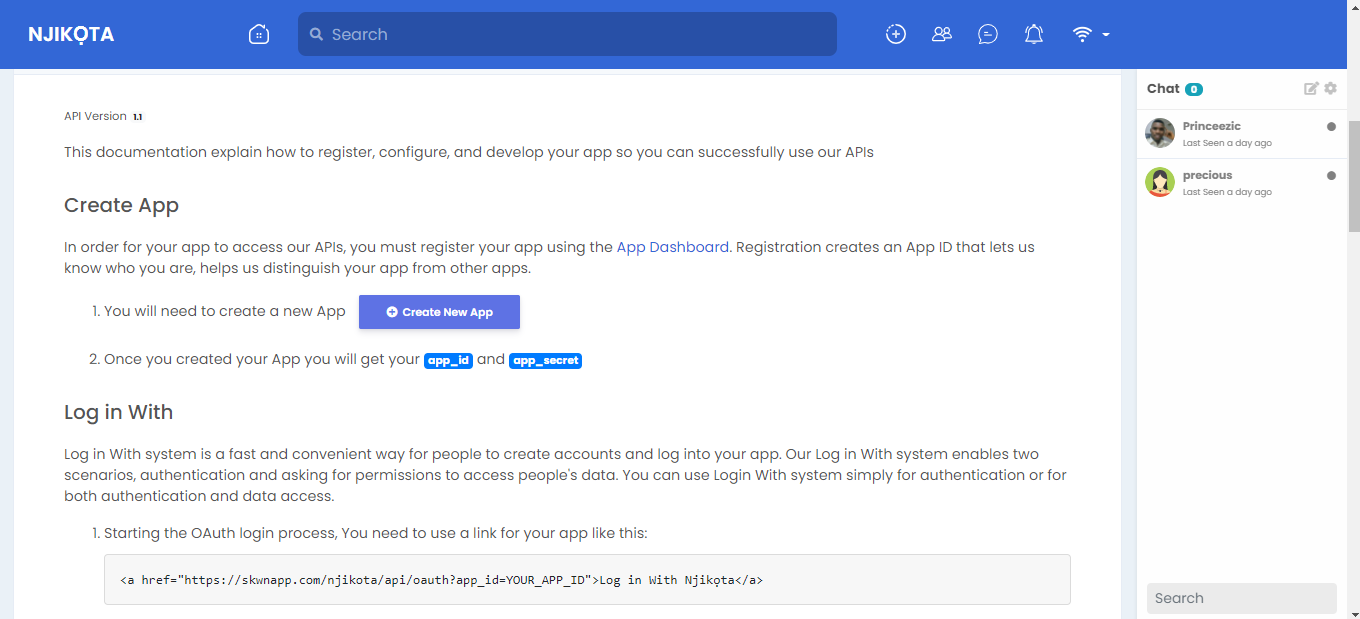This screenshot has height=619, width=1360.
Task: Focus the top Search bar
Action: pos(567,34)
